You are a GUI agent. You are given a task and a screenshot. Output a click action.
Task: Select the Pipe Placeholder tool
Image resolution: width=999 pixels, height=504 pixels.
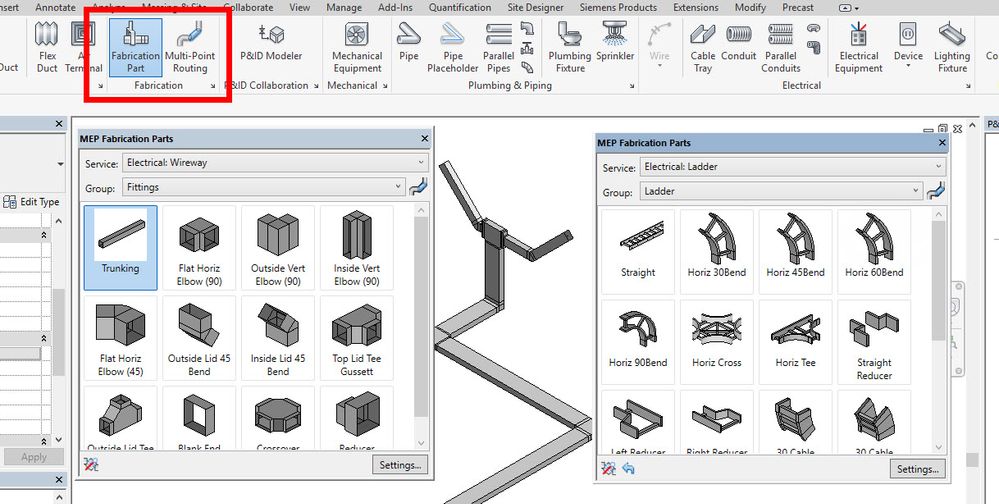coord(452,48)
